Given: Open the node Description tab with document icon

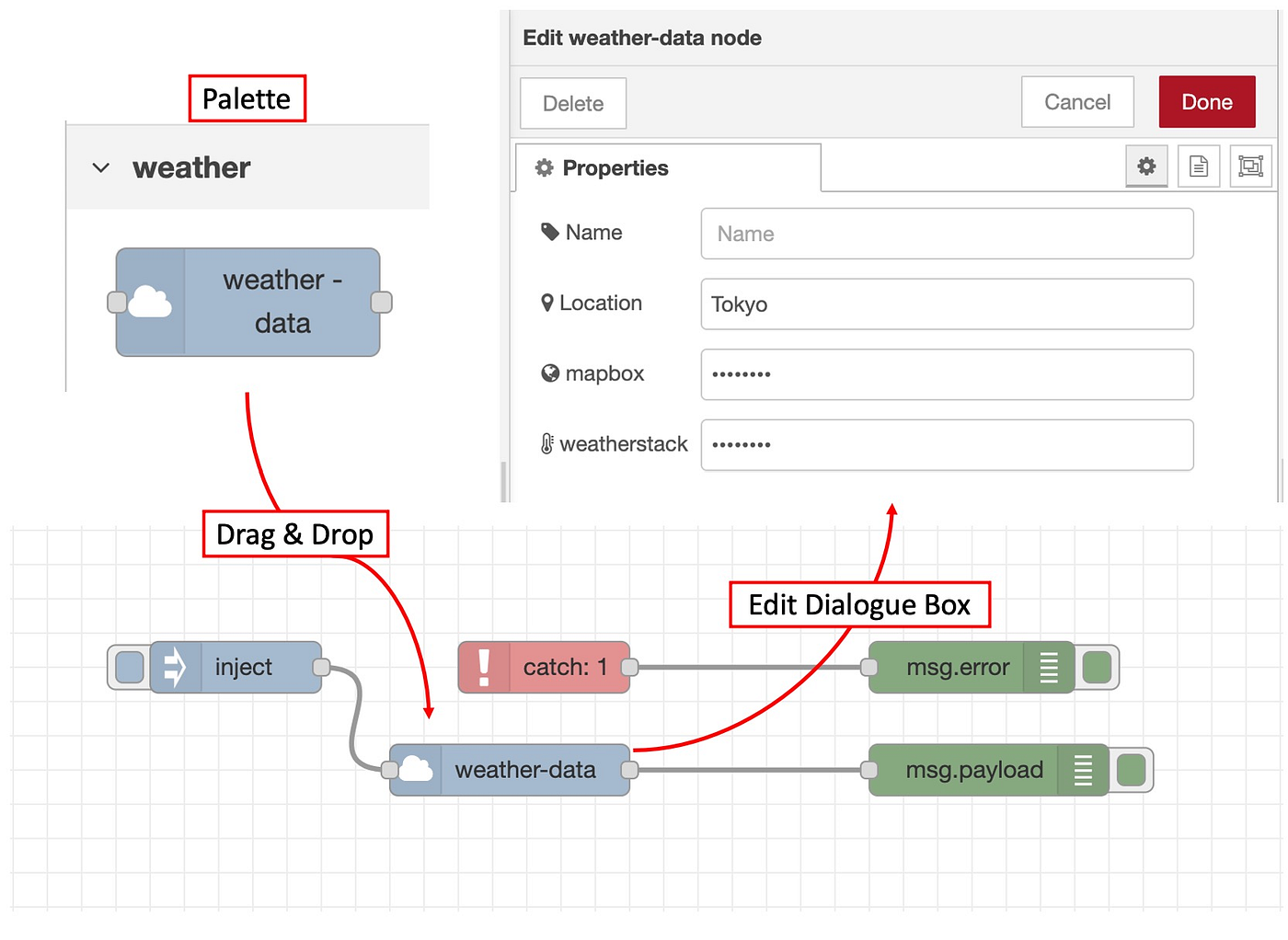Looking at the screenshot, I should point(1198,166).
